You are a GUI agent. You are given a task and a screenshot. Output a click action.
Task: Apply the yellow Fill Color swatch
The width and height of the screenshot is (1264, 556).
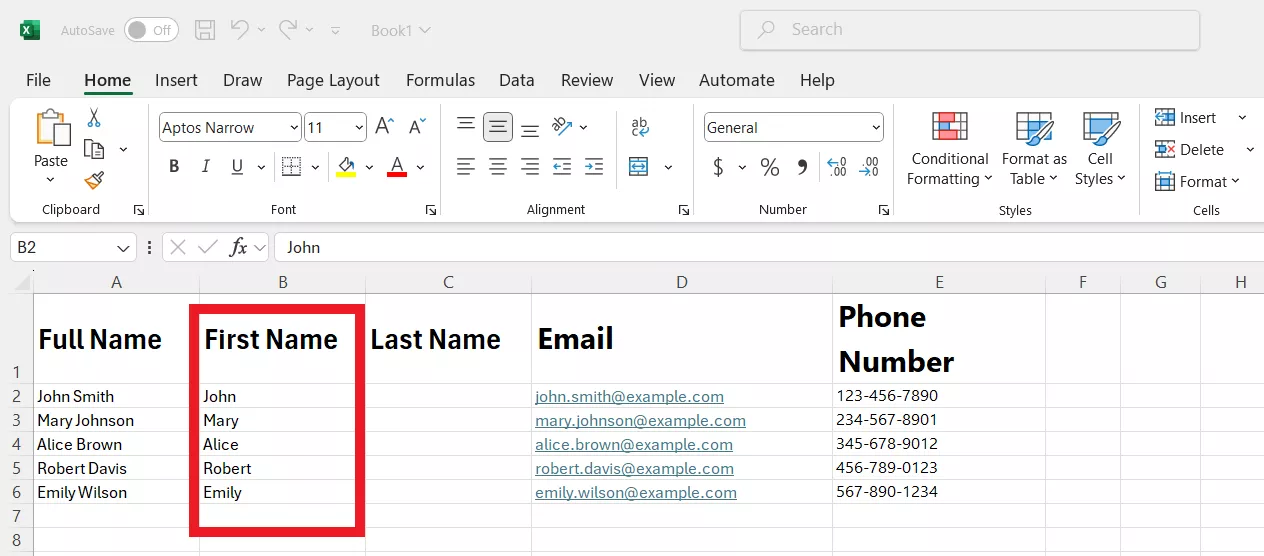click(x=346, y=167)
